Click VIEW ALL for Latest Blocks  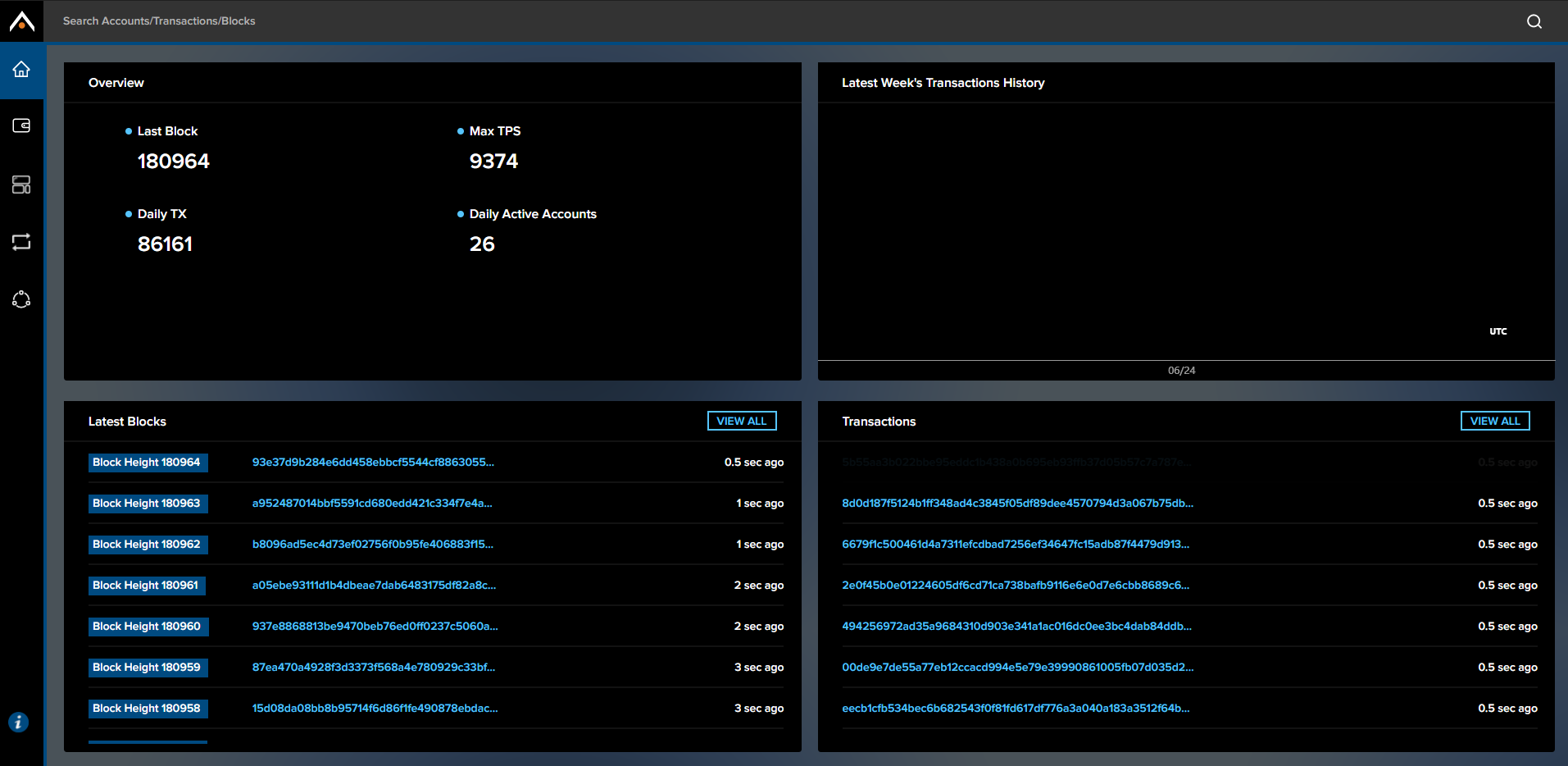pos(741,420)
